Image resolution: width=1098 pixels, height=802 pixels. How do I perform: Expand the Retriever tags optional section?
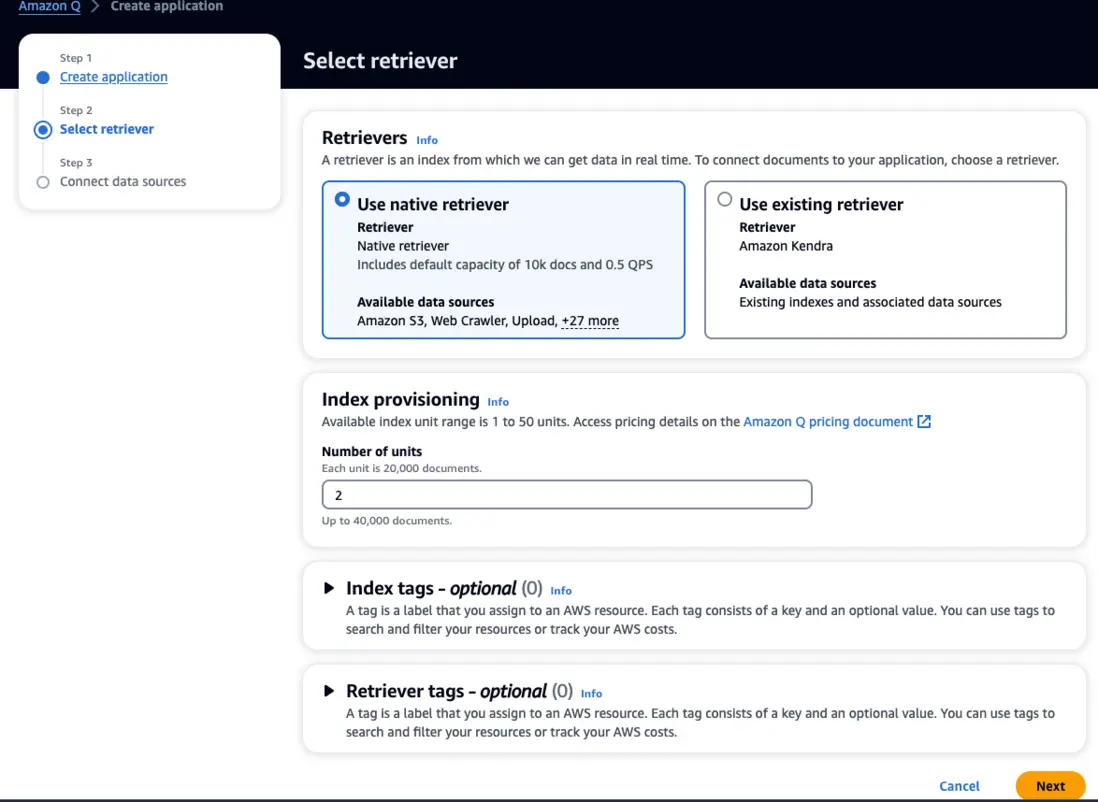point(330,691)
